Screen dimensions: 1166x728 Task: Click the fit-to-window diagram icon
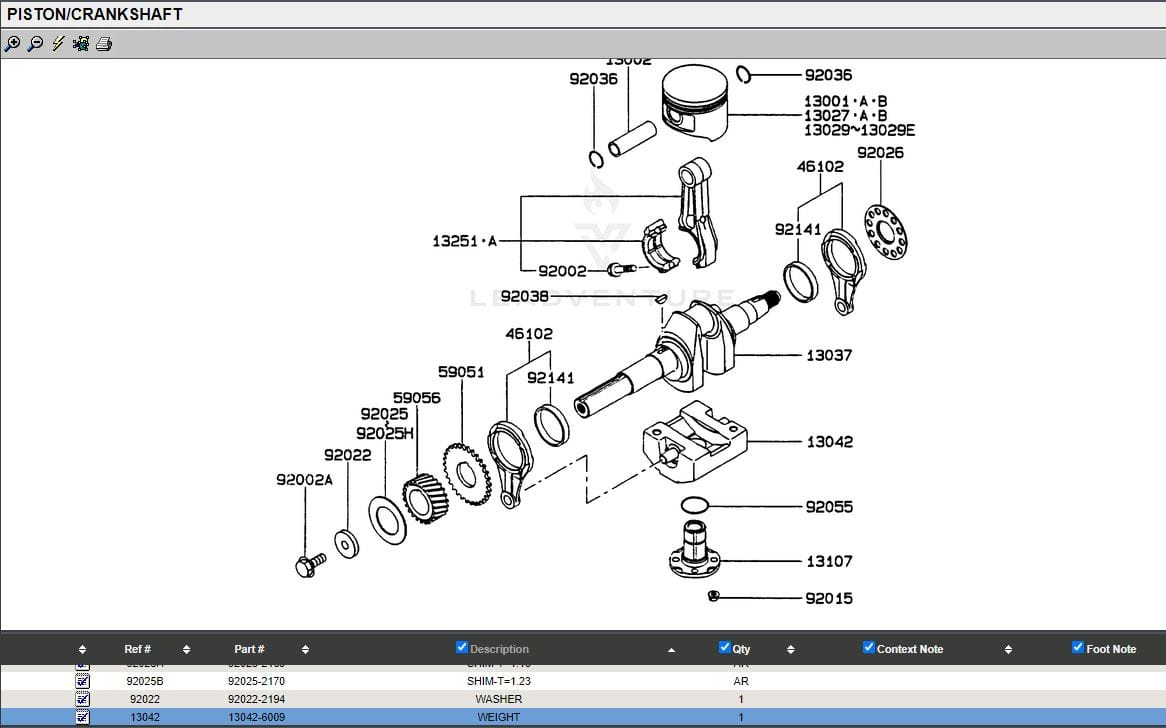pyautogui.click(x=81, y=44)
